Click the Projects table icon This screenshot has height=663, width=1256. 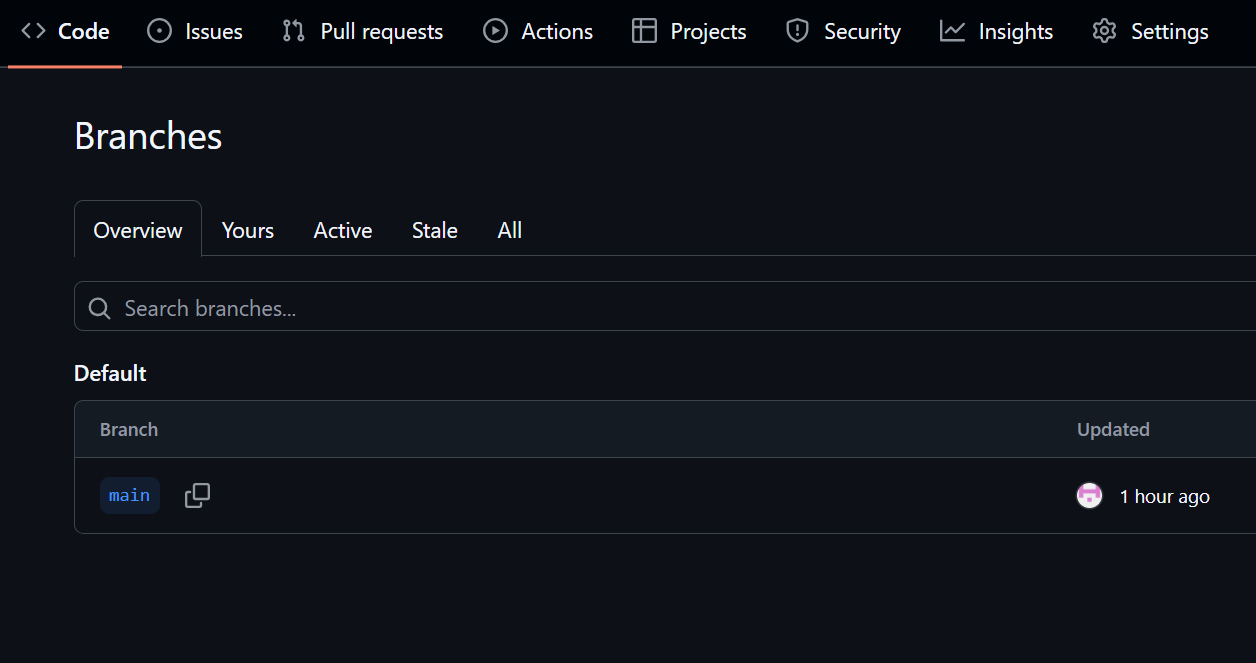point(644,32)
